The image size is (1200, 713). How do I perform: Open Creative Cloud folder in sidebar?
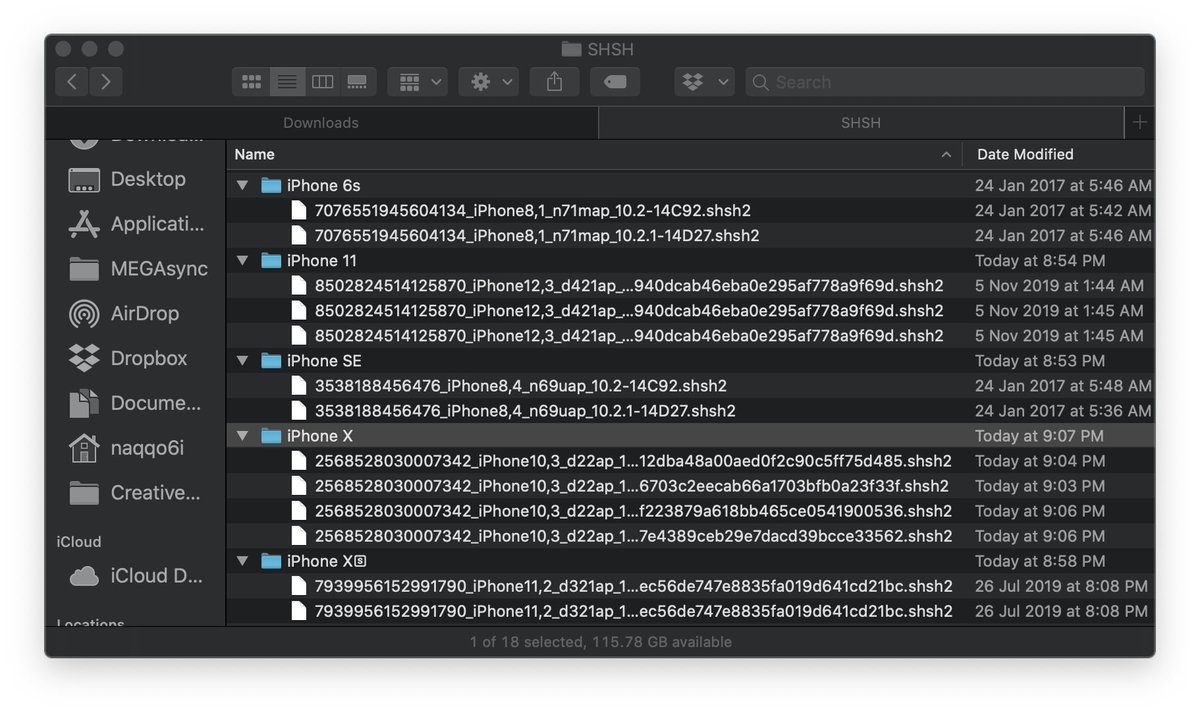[135, 493]
